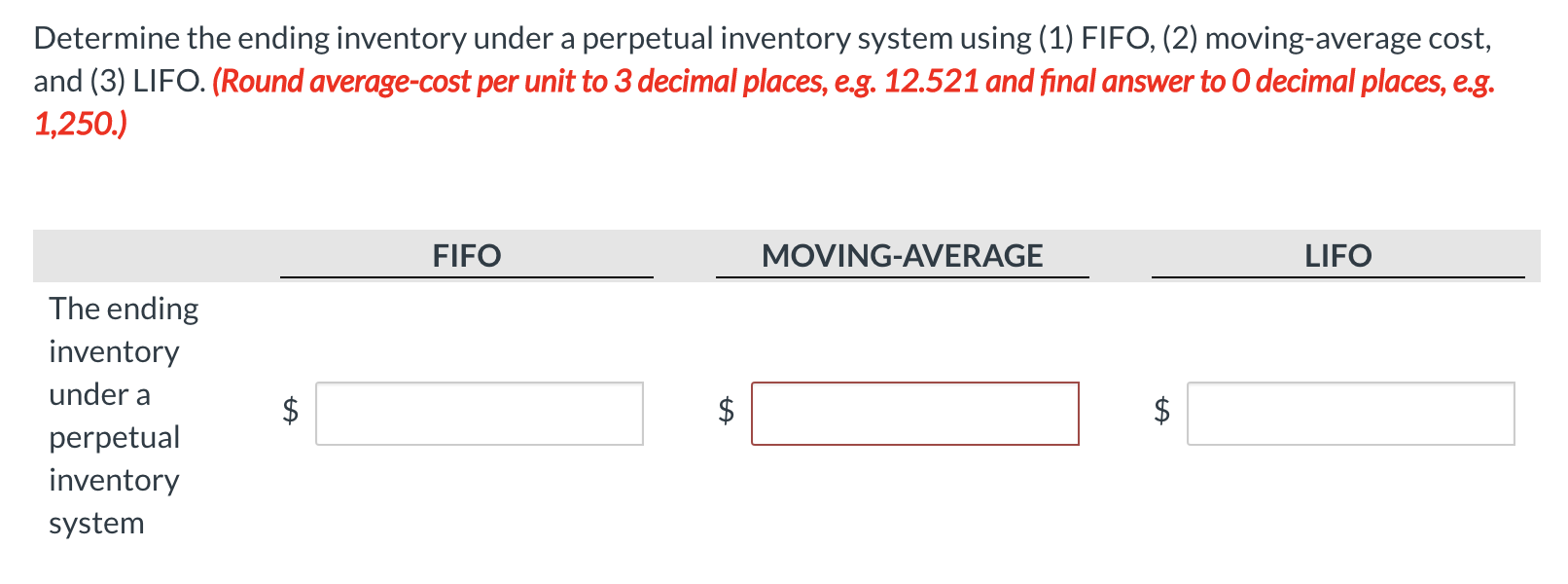Select the FIFO column header
This screenshot has width=1568, height=584.
tap(467, 255)
